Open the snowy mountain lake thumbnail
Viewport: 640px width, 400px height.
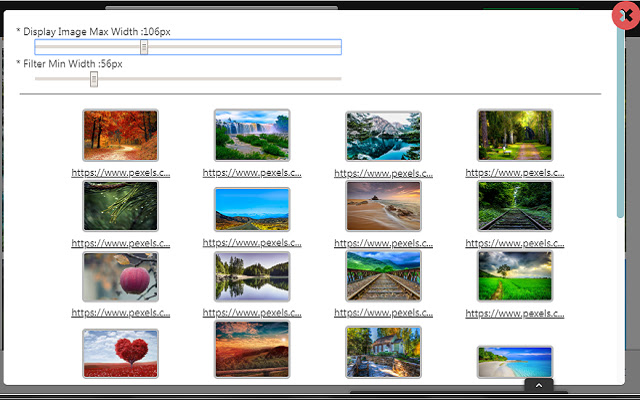383,135
